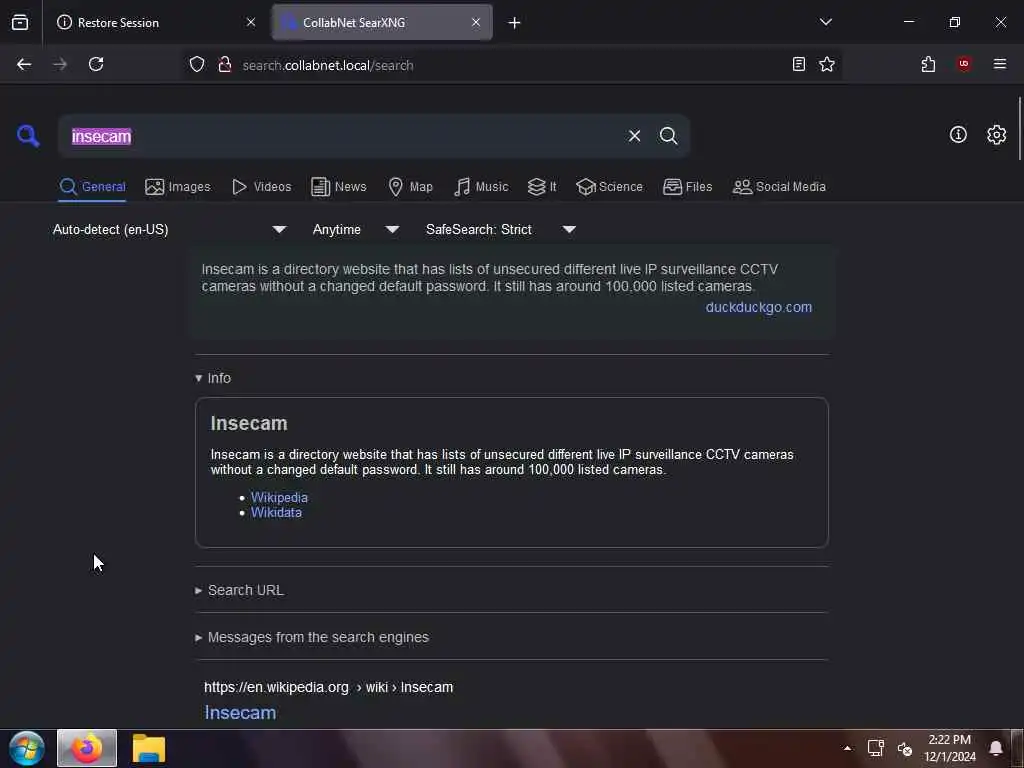
Task: Select the General search category
Action: point(92,187)
